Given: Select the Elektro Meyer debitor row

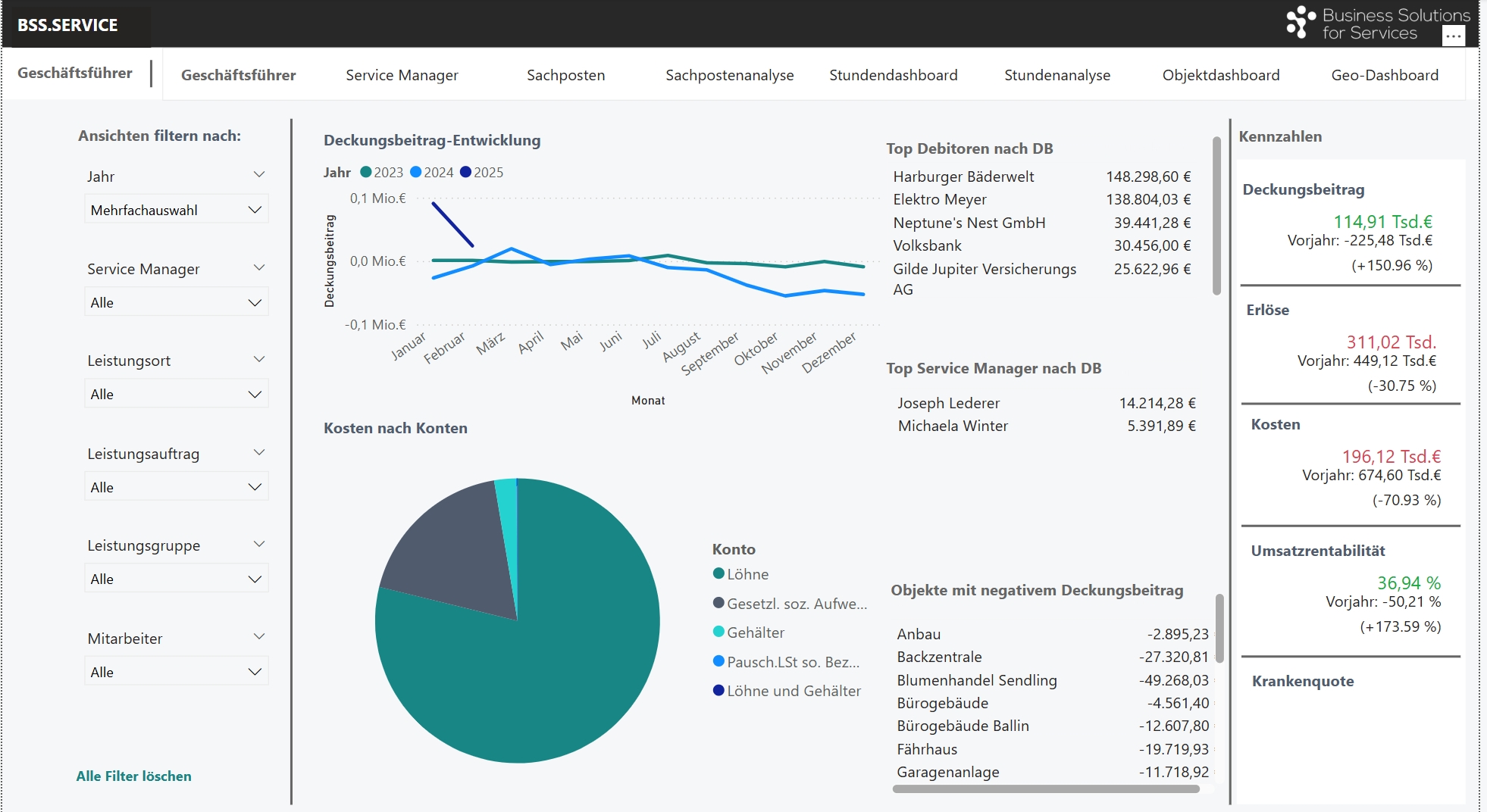Looking at the screenshot, I should point(1042,199).
